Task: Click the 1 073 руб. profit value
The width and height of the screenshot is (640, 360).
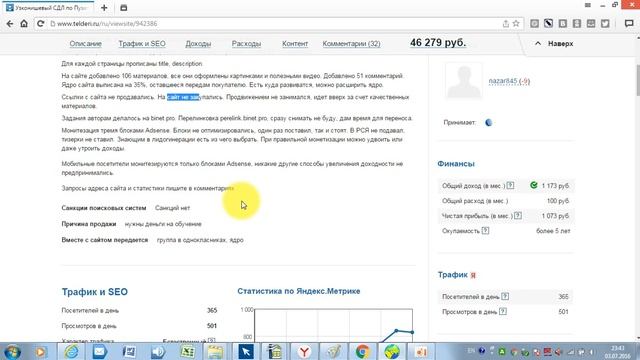Action: click(x=555, y=216)
